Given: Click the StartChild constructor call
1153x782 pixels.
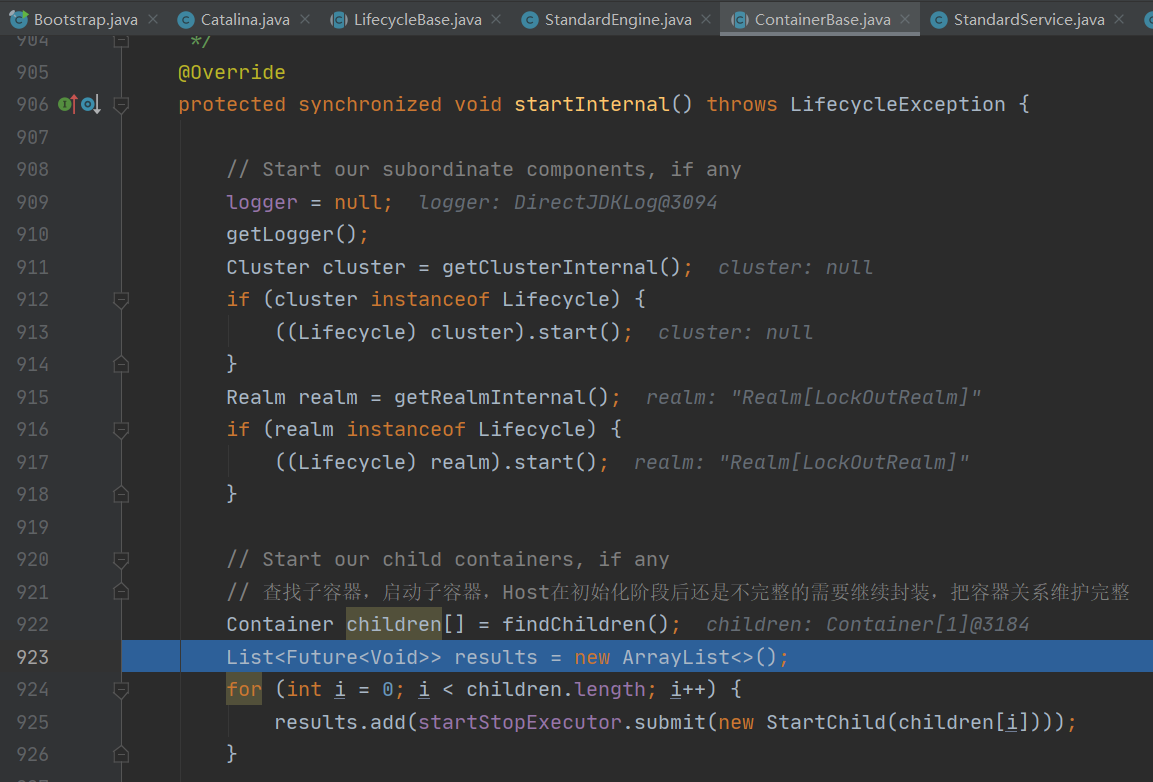Looking at the screenshot, I should coord(826,722).
